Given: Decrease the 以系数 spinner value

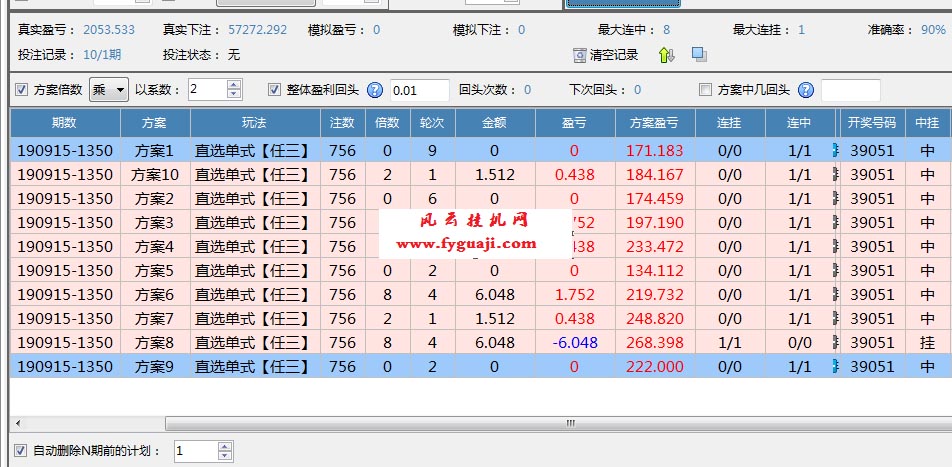Looking at the screenshot, I should pos(234,95).
